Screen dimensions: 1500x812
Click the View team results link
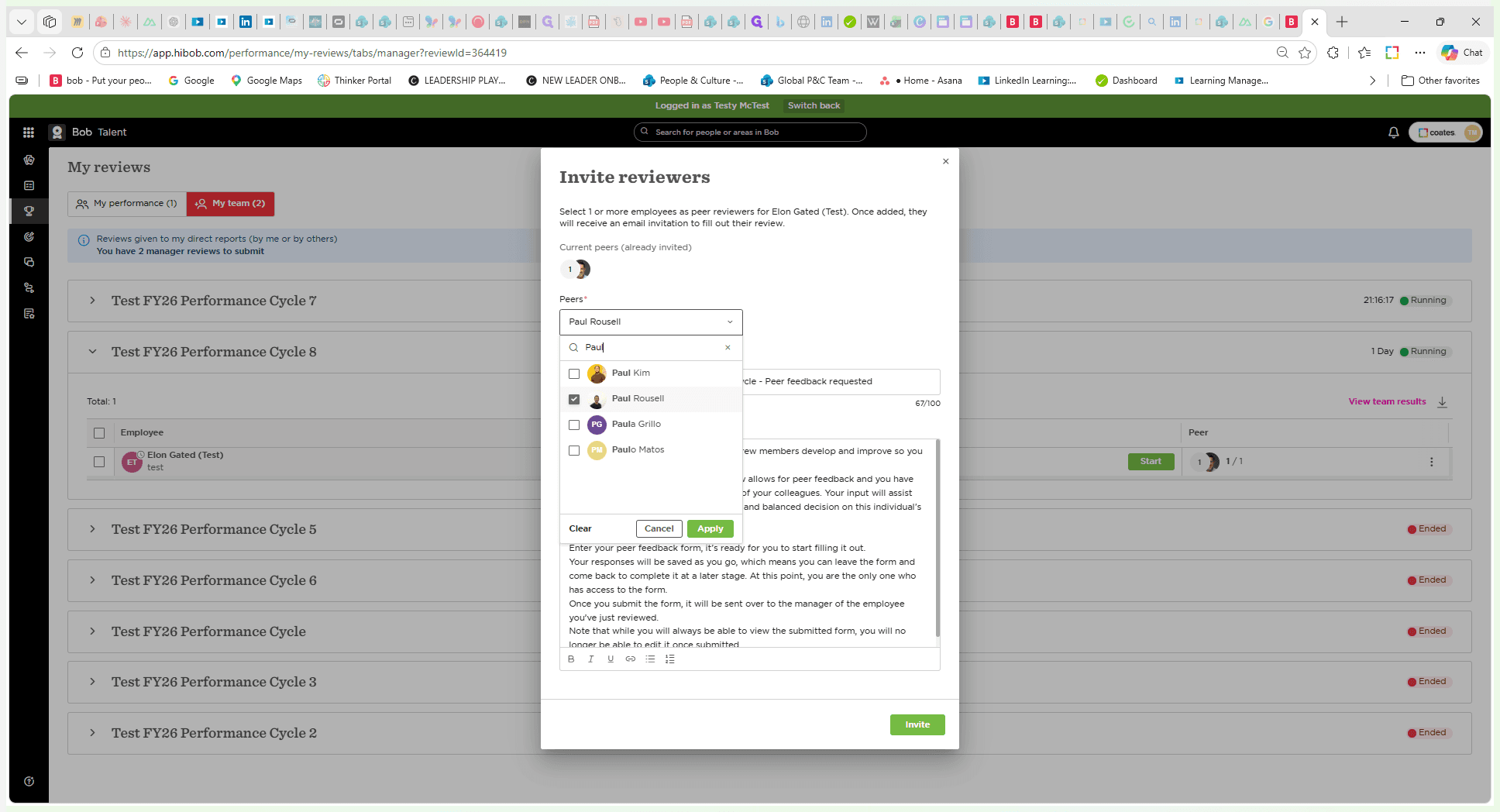1387,402
